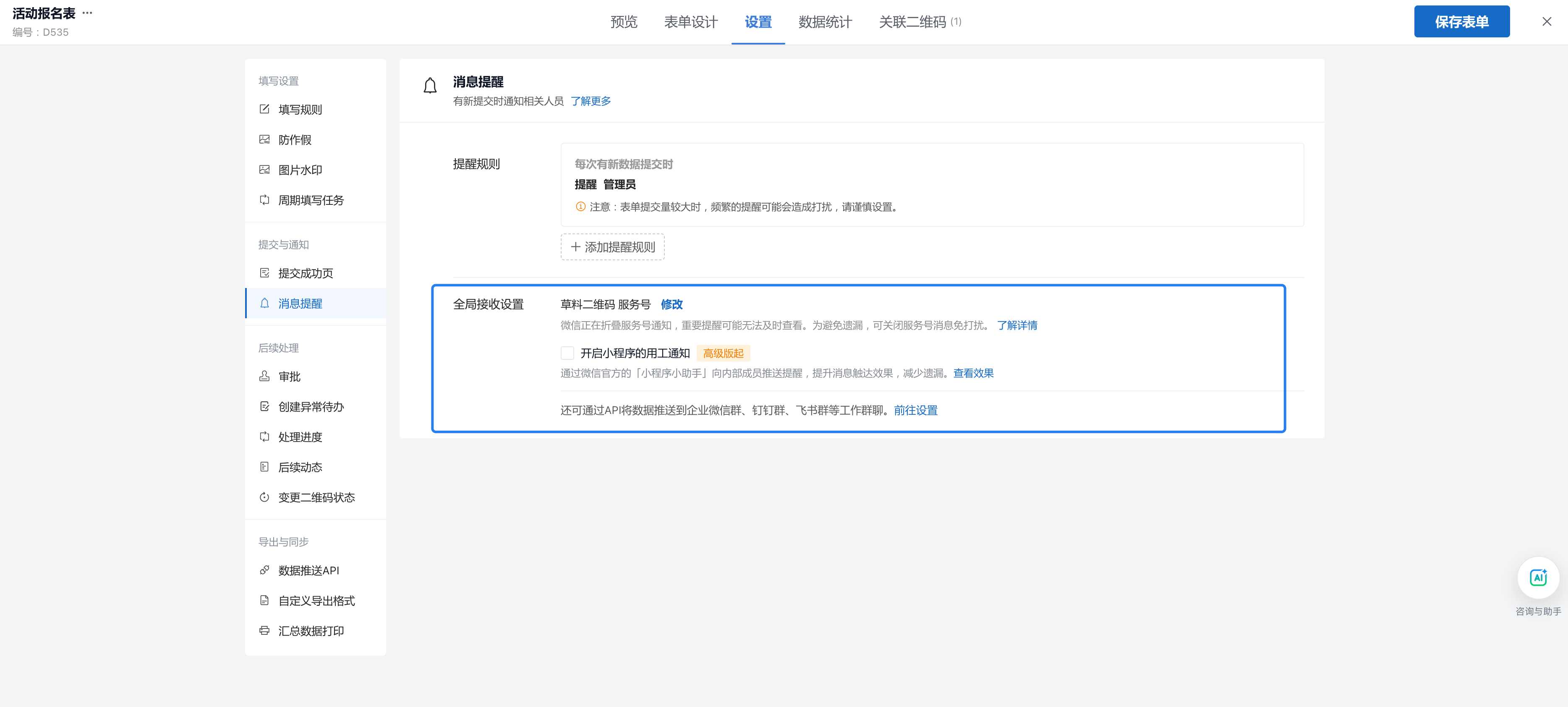Click the 变更二维码状态 clock icon
The width and height of the screenshot is (1568, 707).
264,497
